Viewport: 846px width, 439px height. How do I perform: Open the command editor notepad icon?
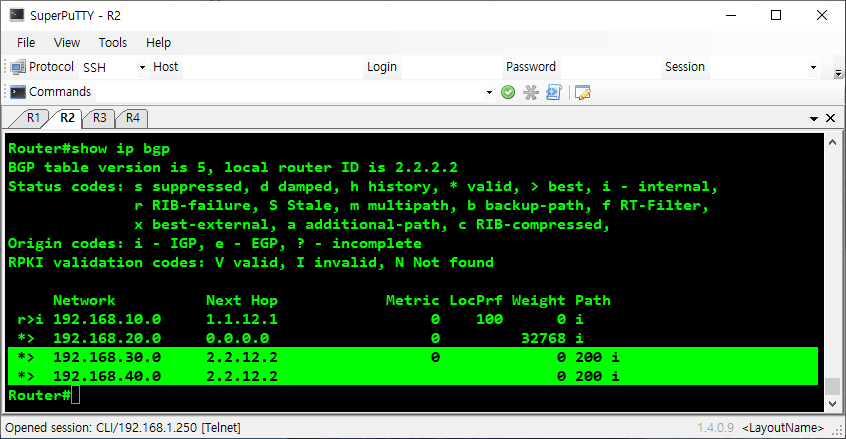click(x=583, y=92)
